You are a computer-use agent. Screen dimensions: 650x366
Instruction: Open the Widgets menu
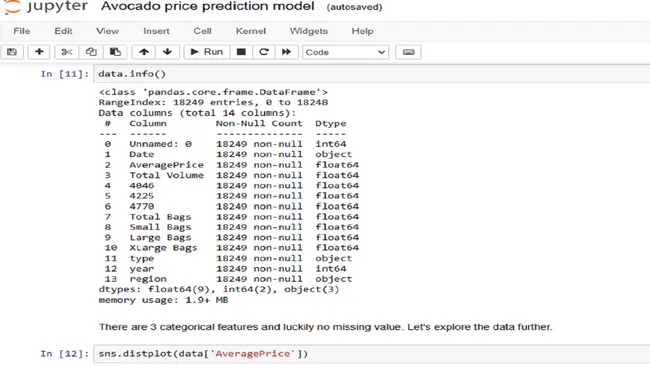[x=309, y=31]
